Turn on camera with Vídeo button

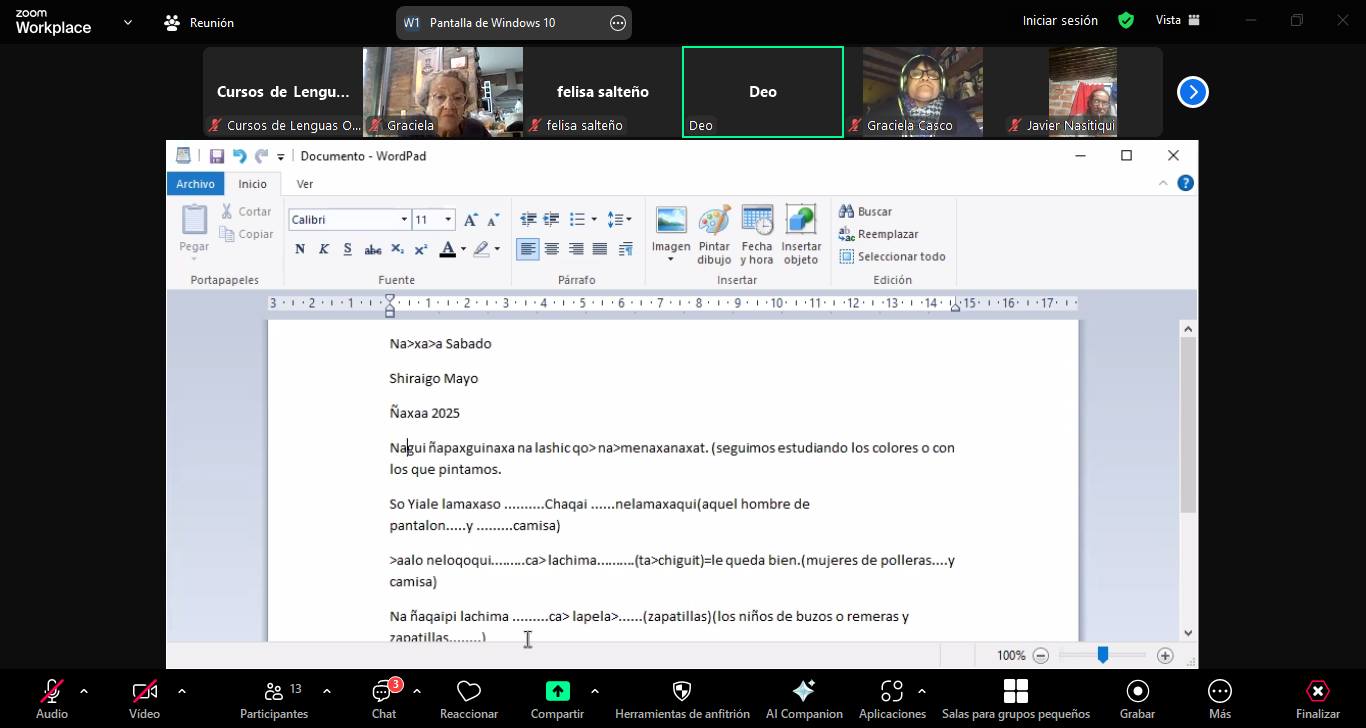(144, 692)
